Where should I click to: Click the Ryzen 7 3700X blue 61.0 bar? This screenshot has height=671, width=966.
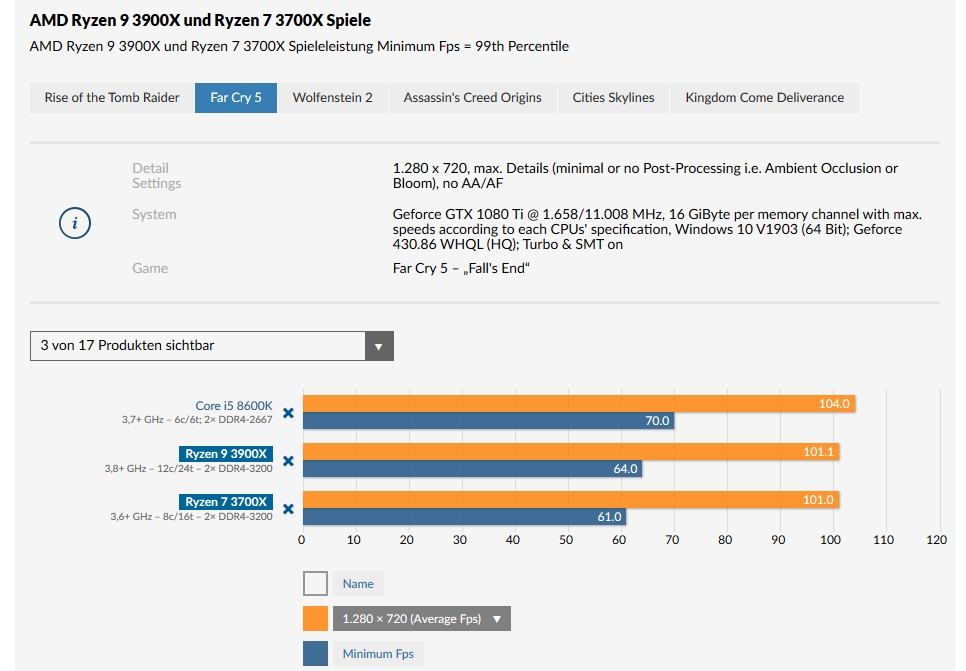pyautogui.click(x=465, y=517)
